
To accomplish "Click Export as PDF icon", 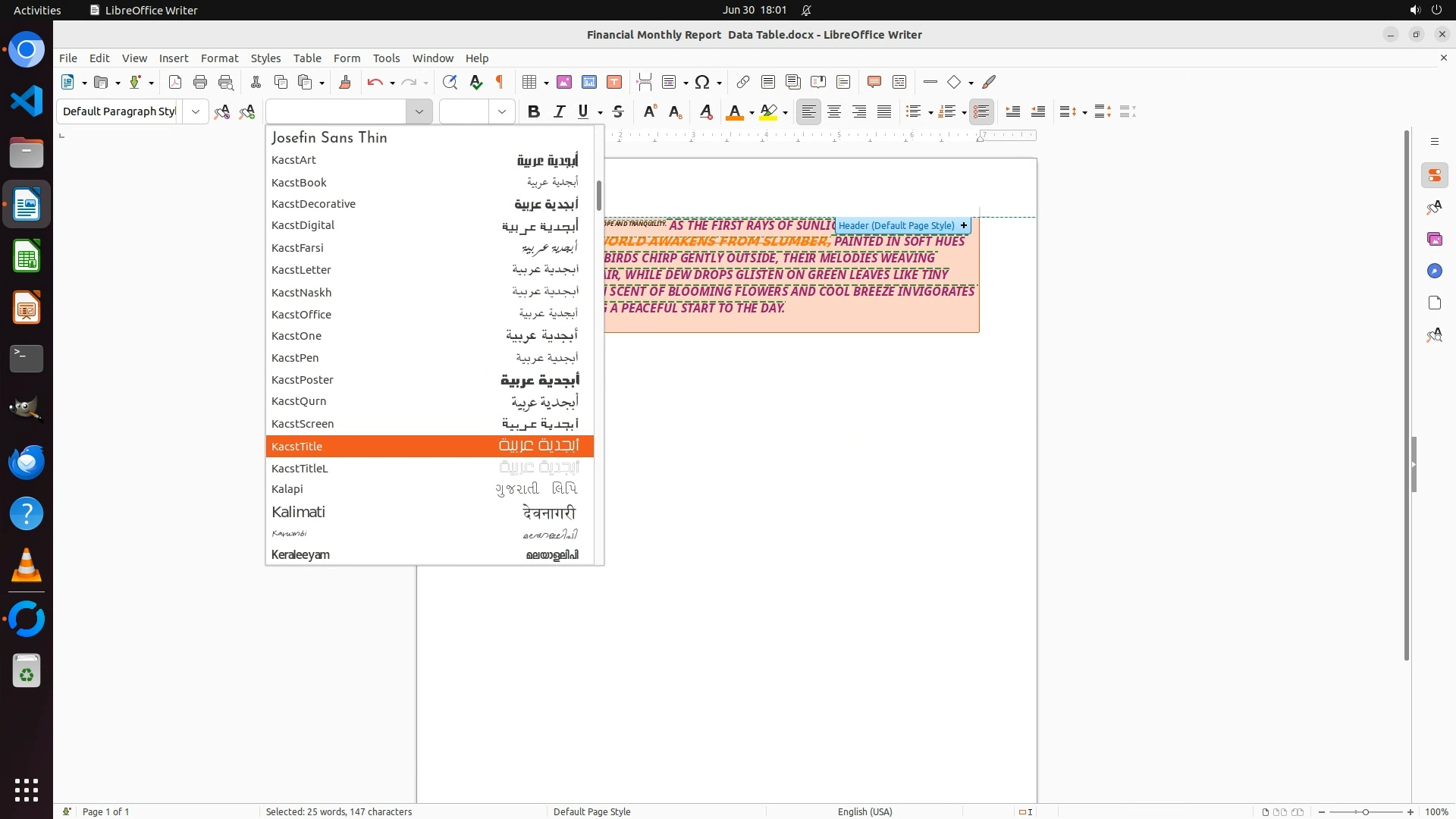I will tap(175, 82).
